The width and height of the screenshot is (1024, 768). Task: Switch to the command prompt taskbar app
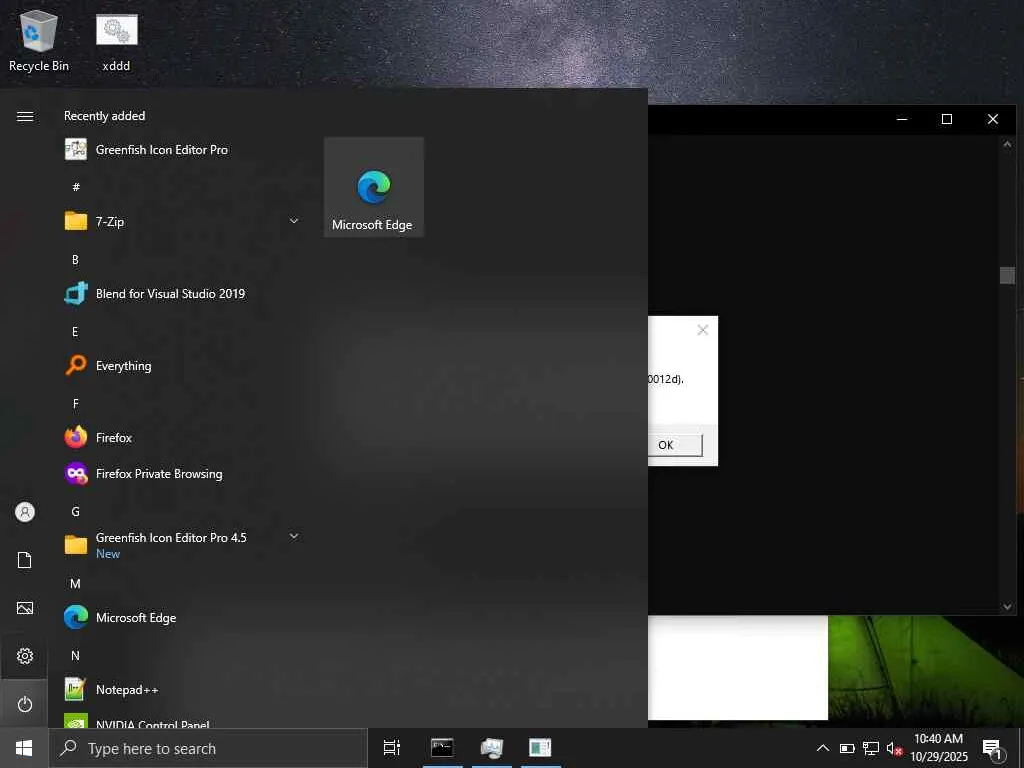[x=442, y=748]
